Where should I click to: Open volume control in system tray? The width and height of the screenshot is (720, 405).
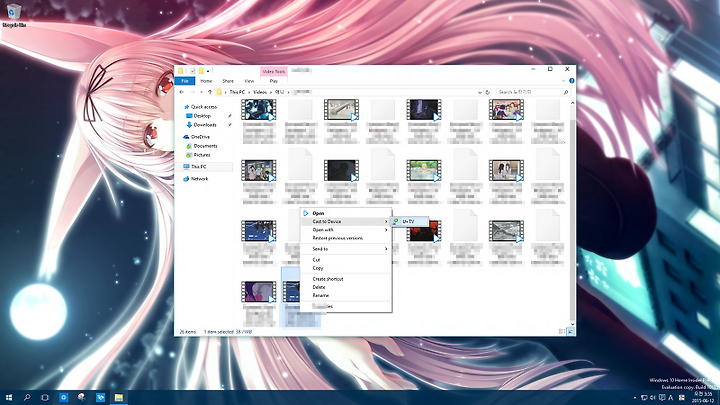(x=652, y=398)
